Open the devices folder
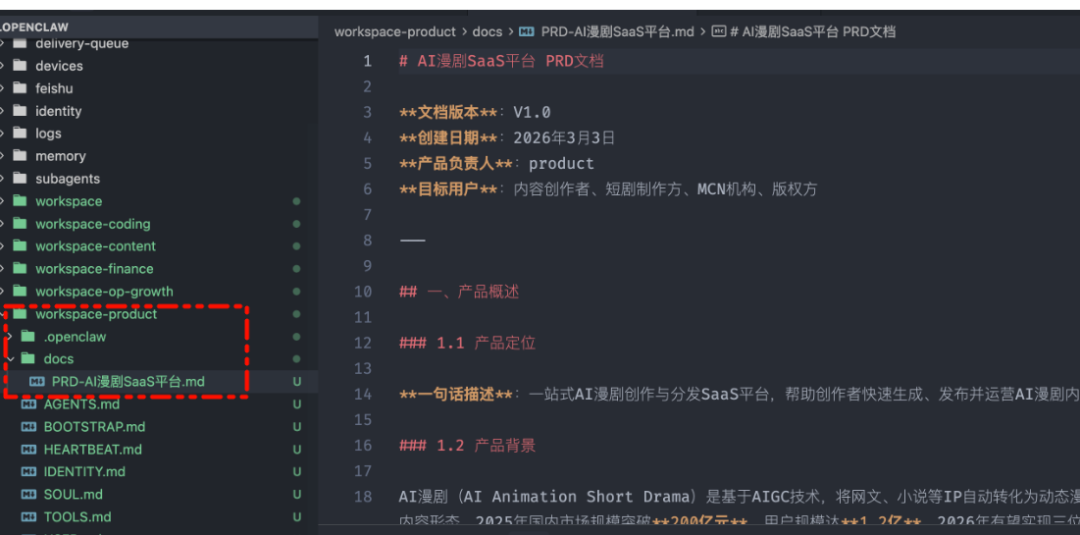Viewport: 1080px width, 535px height. pyautogui.click(x=59, y=66)
